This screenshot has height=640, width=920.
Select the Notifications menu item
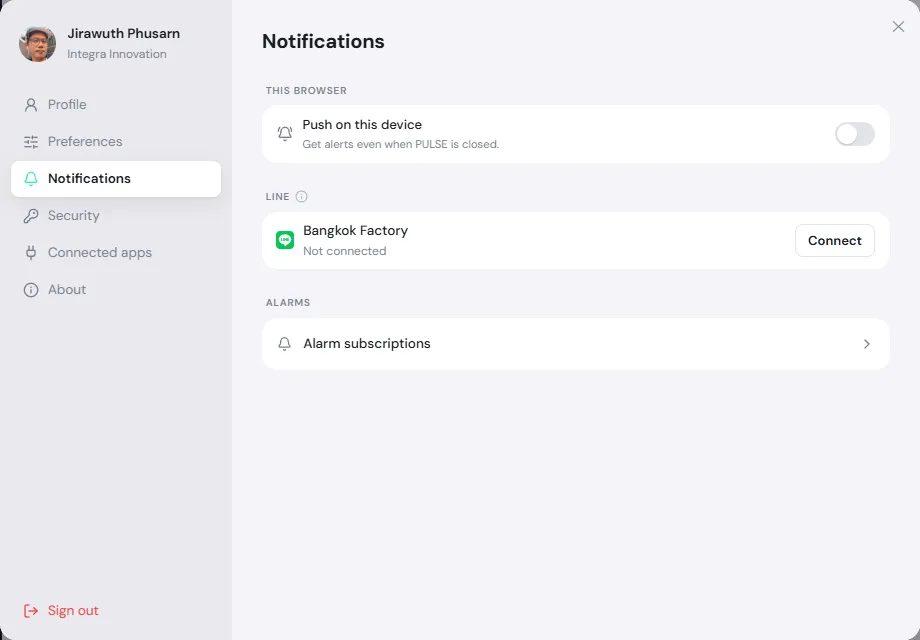point(116,179)
